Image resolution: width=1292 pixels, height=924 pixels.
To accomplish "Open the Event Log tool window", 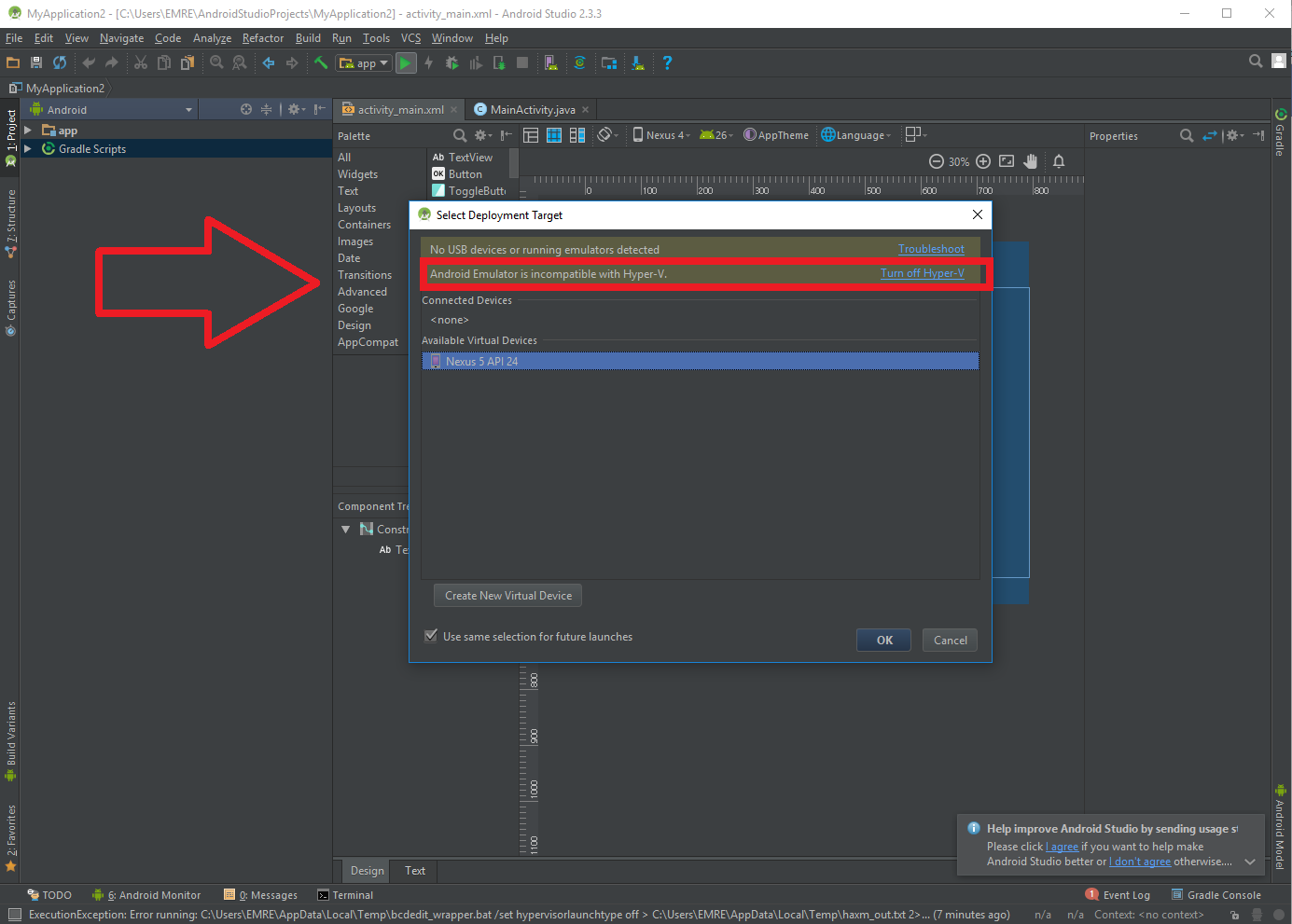I will [x=1118, y=895].
